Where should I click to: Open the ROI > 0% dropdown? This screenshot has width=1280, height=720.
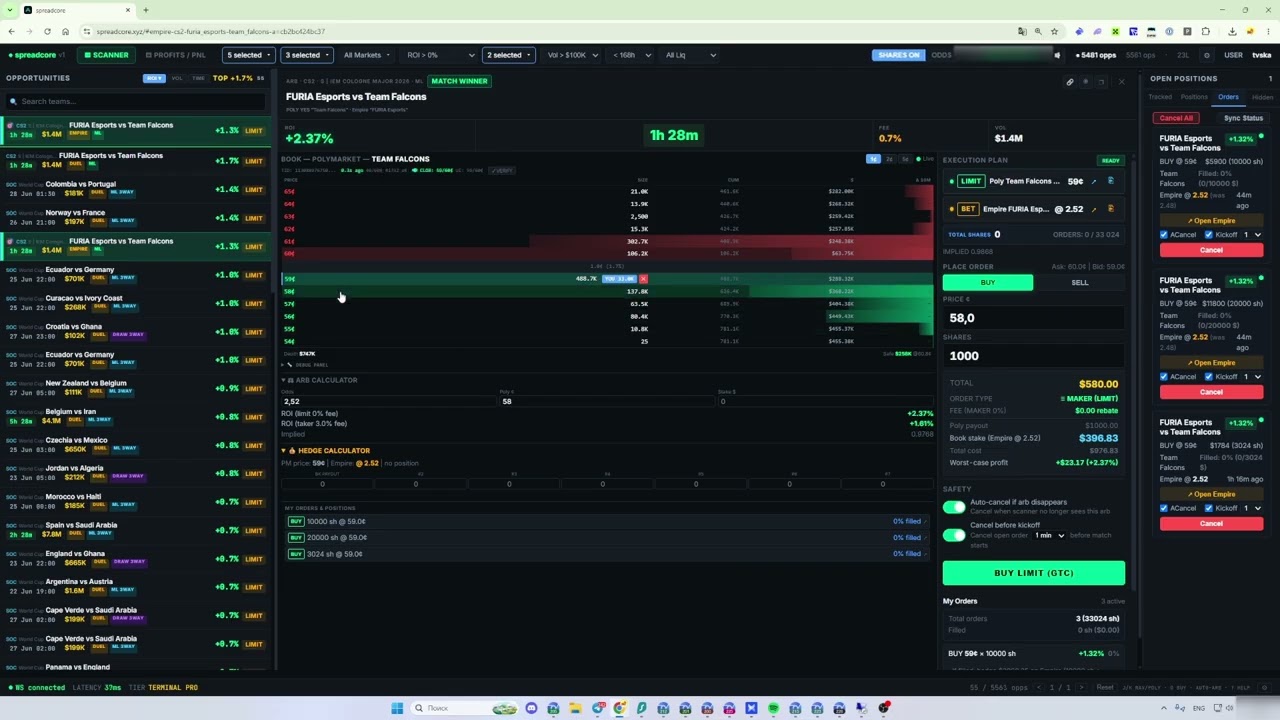[441, 55]
